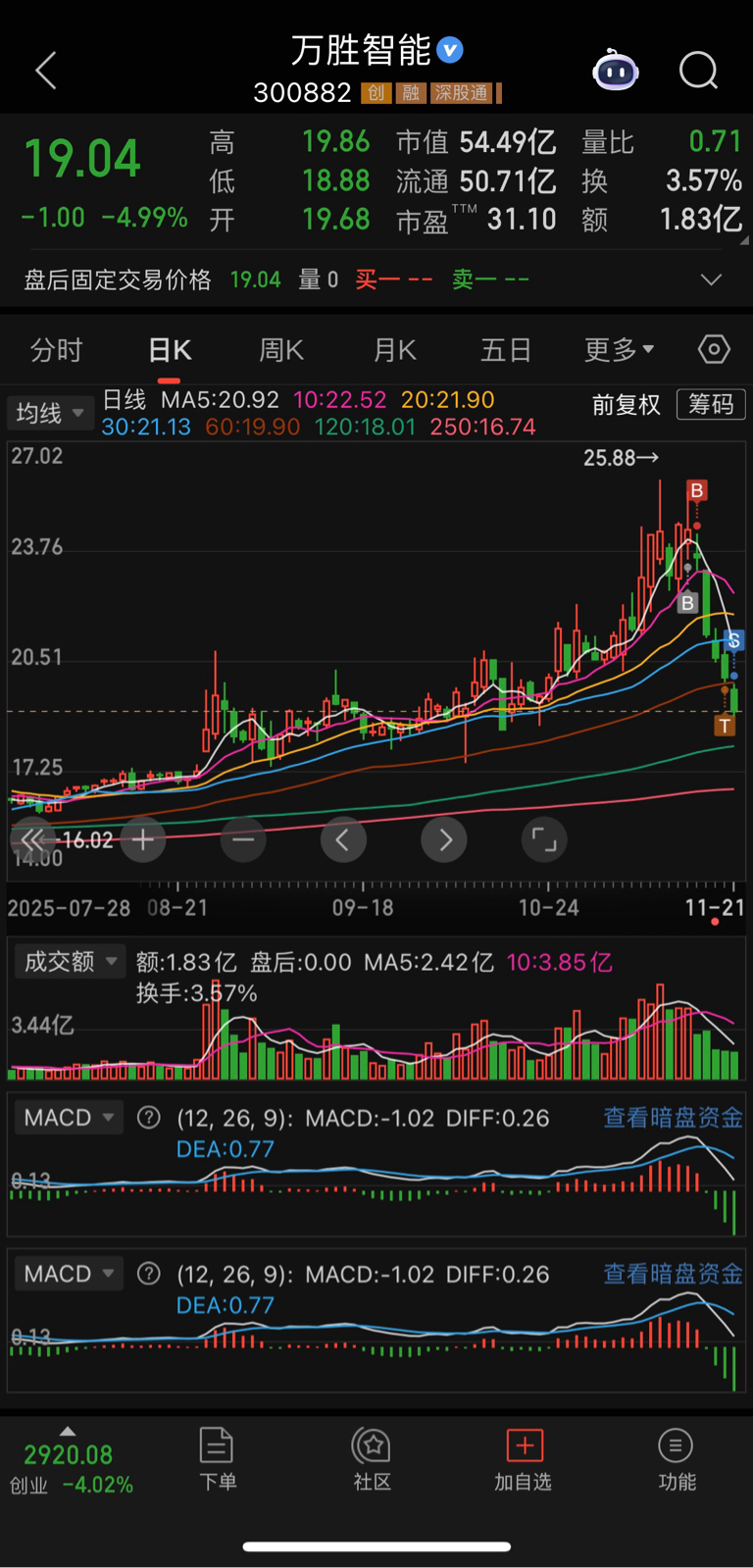Image resolution: width=753 pixels, height=1568 pixels.
Task: Tap the 卖一 ask quote
Action: point(490,280)
